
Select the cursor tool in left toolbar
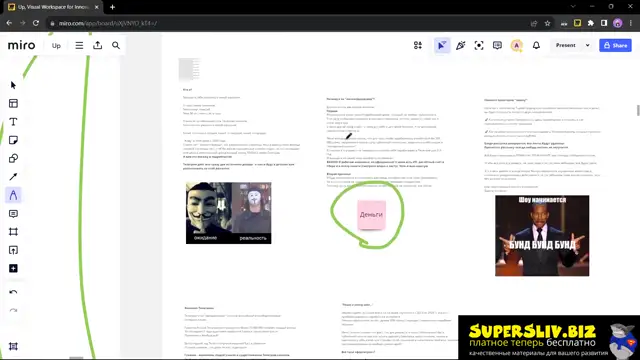(x=13, y=85)
